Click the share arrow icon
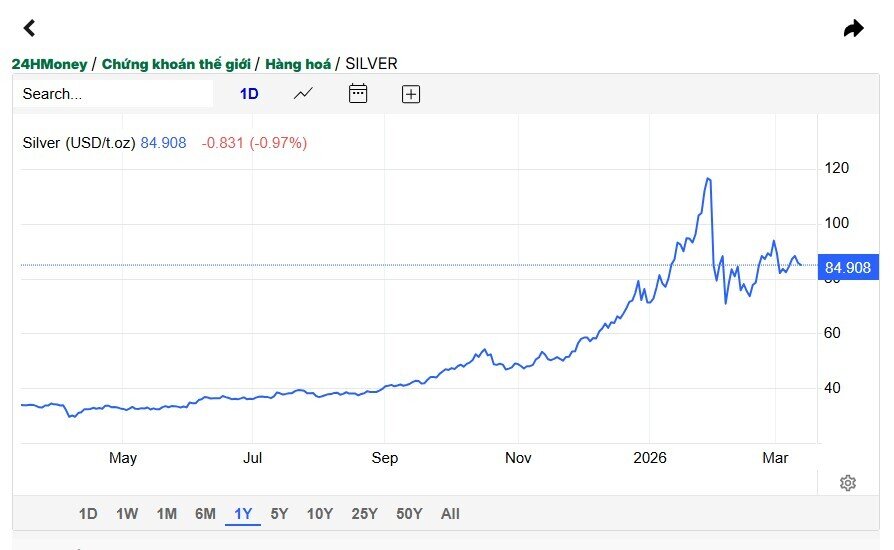The image size is (894, 550). (x=853, y=28)
